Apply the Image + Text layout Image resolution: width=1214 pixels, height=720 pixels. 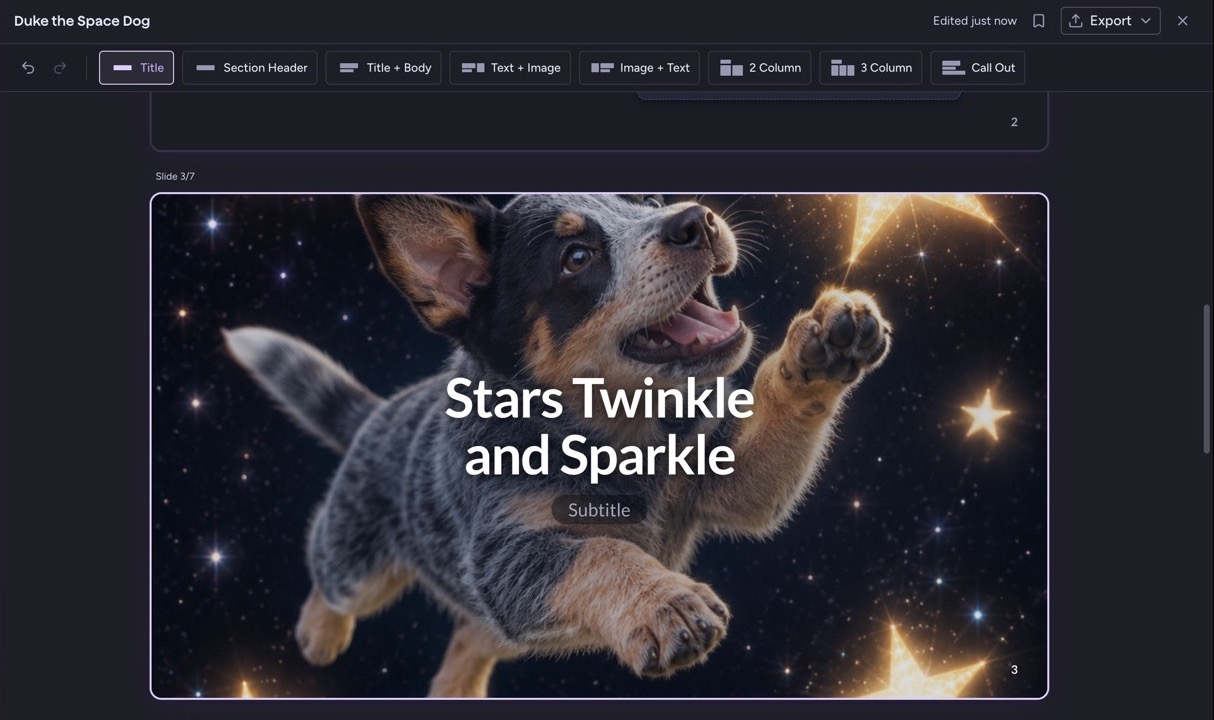click(x=640, y=68)
